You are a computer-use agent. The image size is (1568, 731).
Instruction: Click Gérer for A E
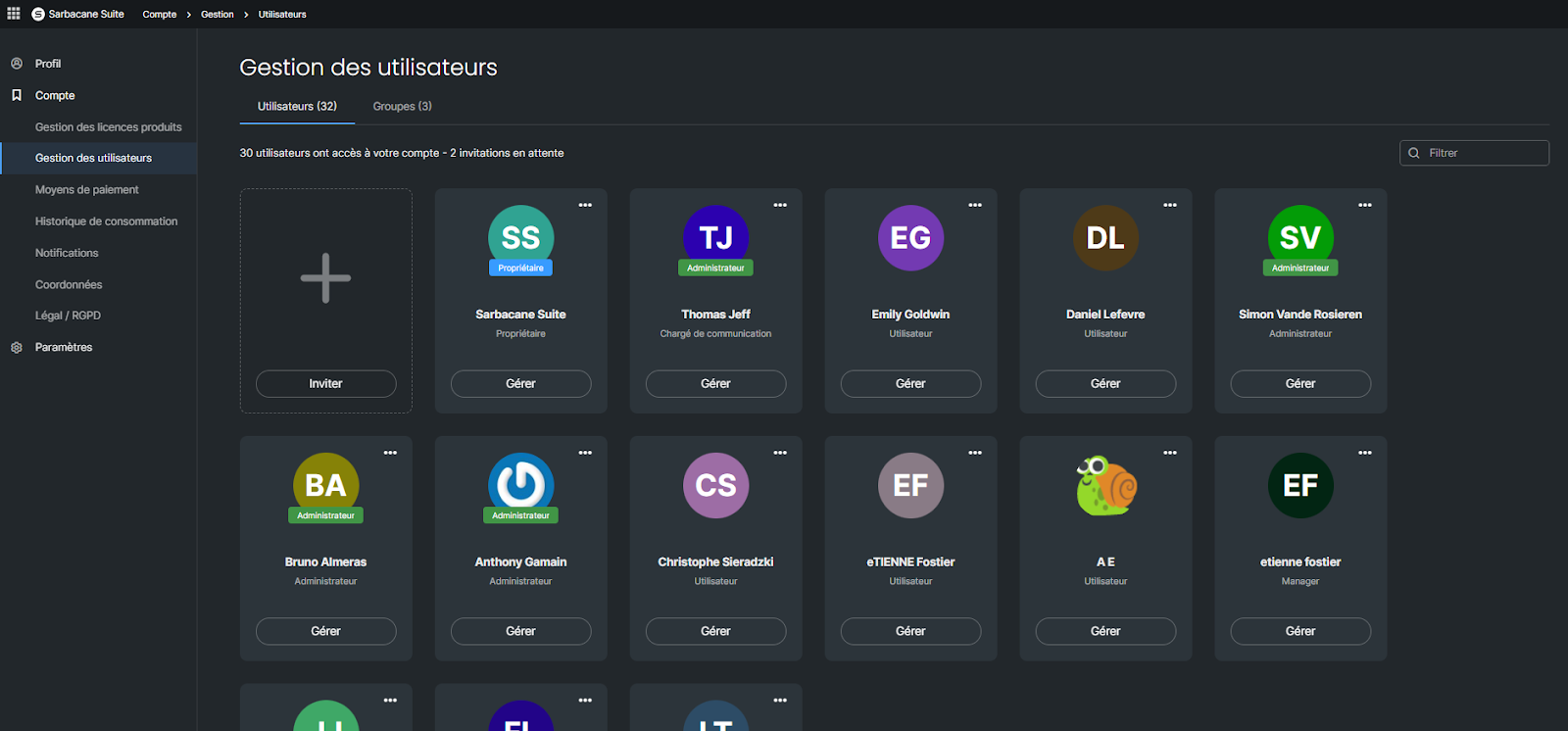[x=1105, y=632]
